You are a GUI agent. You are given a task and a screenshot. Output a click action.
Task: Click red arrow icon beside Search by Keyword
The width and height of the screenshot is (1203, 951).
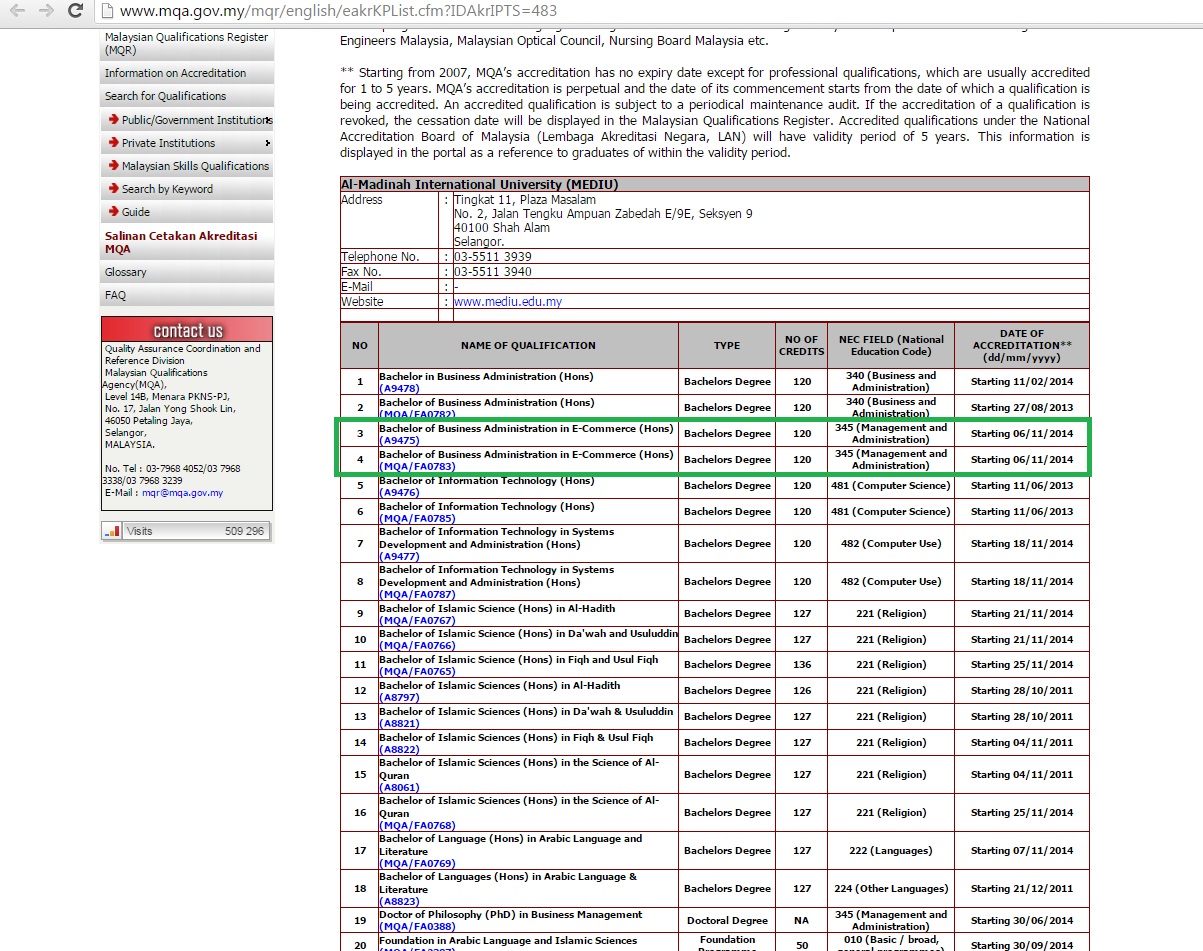click(114, 189)
